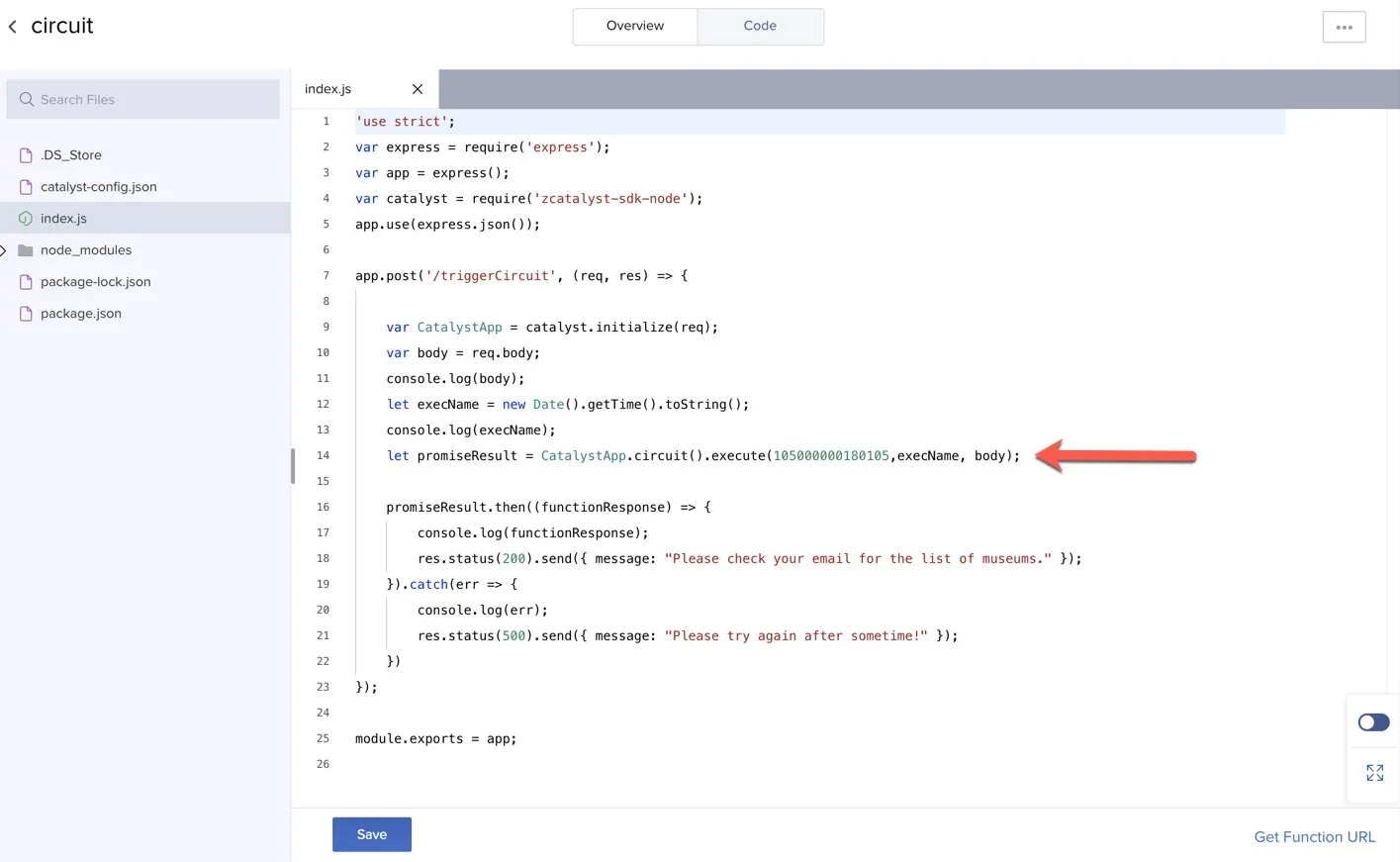Viewport: 1400px width, 862px height.
Task: Click the package-lock.json file icon
Action: tap(26, 282)
